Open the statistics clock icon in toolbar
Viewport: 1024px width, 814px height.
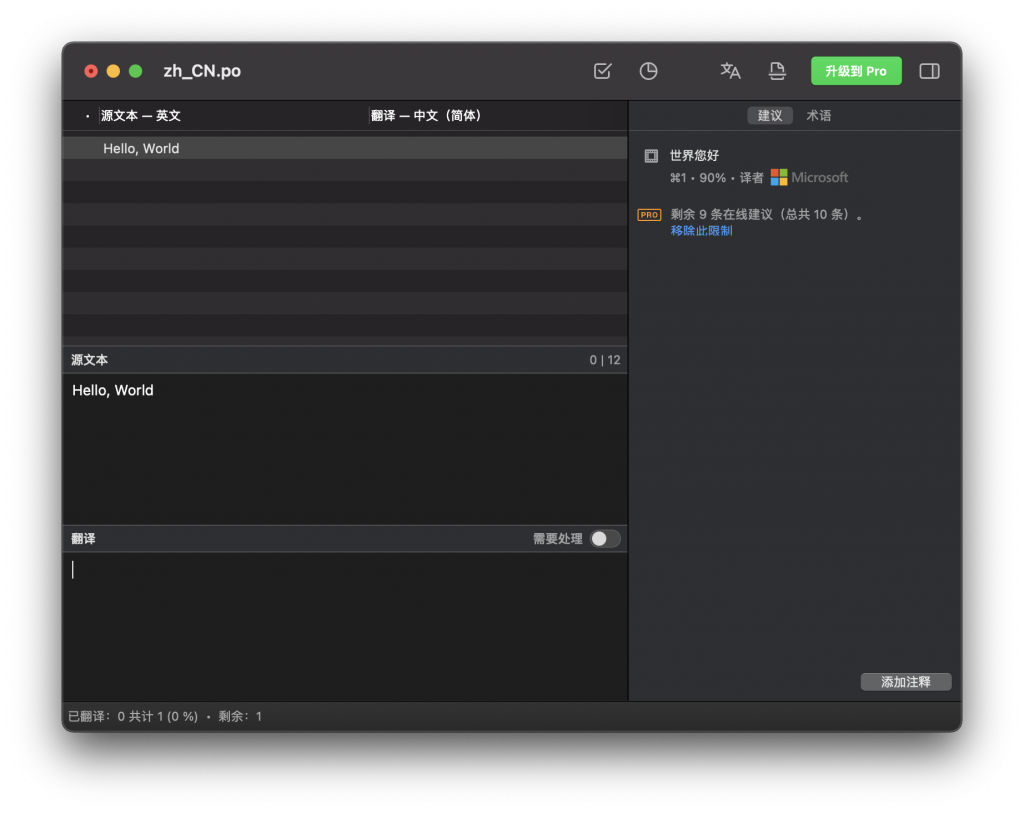(648, 71)
